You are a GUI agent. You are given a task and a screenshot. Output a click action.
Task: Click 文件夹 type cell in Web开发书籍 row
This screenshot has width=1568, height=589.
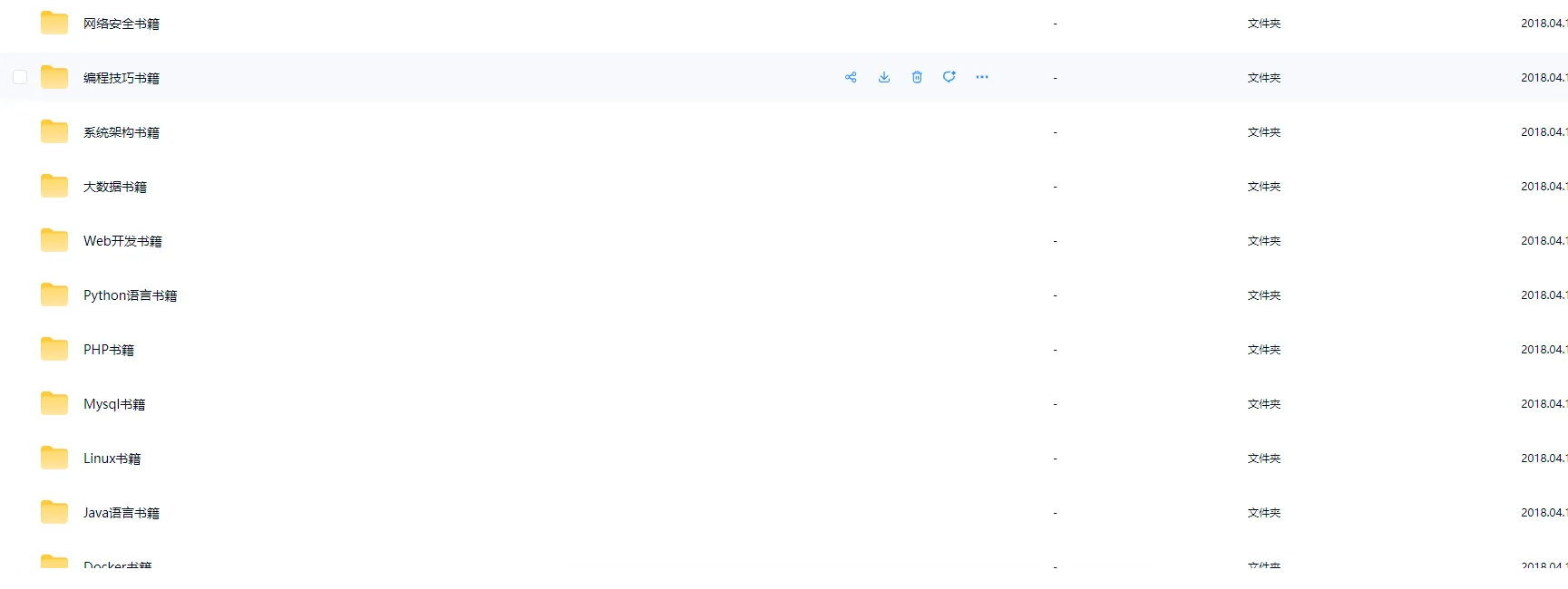(1264, 241)
